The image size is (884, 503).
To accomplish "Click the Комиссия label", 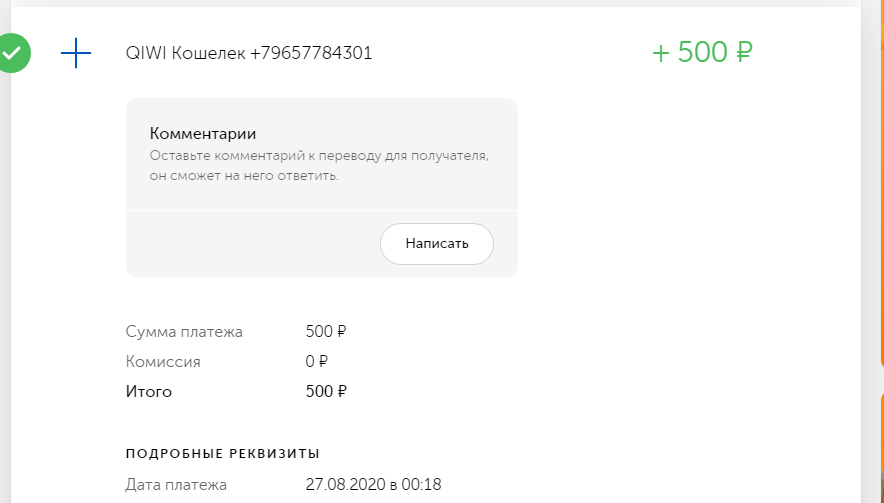I will click(x=163, y=362).
